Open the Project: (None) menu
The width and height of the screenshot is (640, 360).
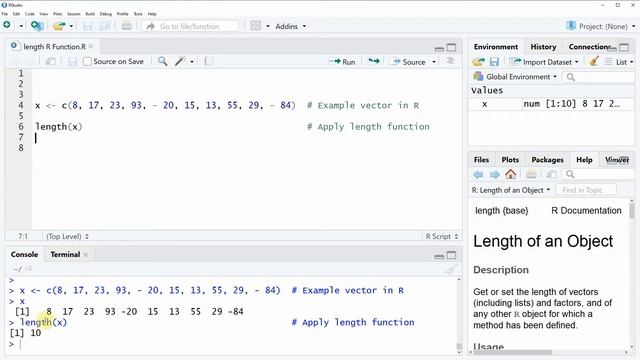(601, 26)
